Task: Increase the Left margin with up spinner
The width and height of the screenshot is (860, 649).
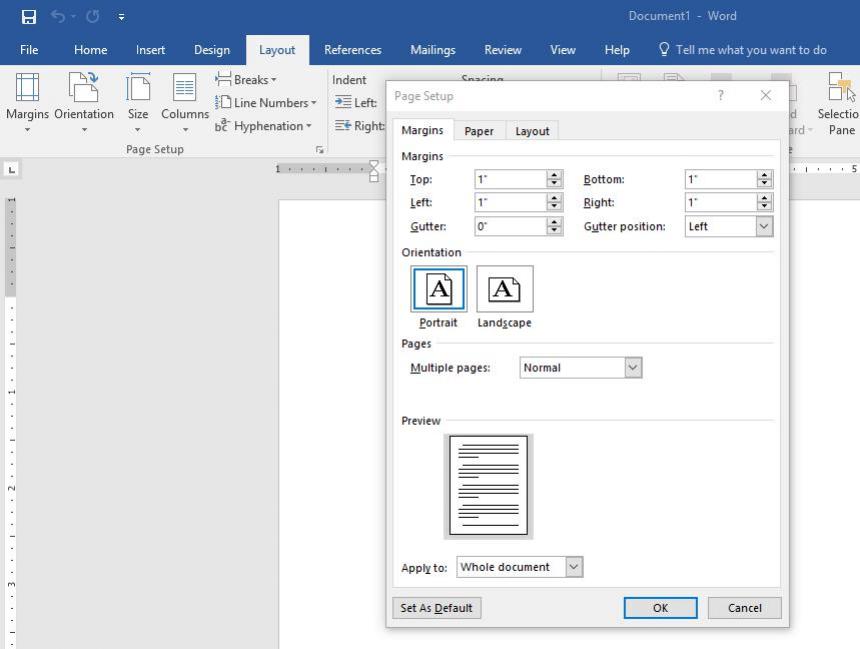Action: pyautogui.click(x=555, y=198)
